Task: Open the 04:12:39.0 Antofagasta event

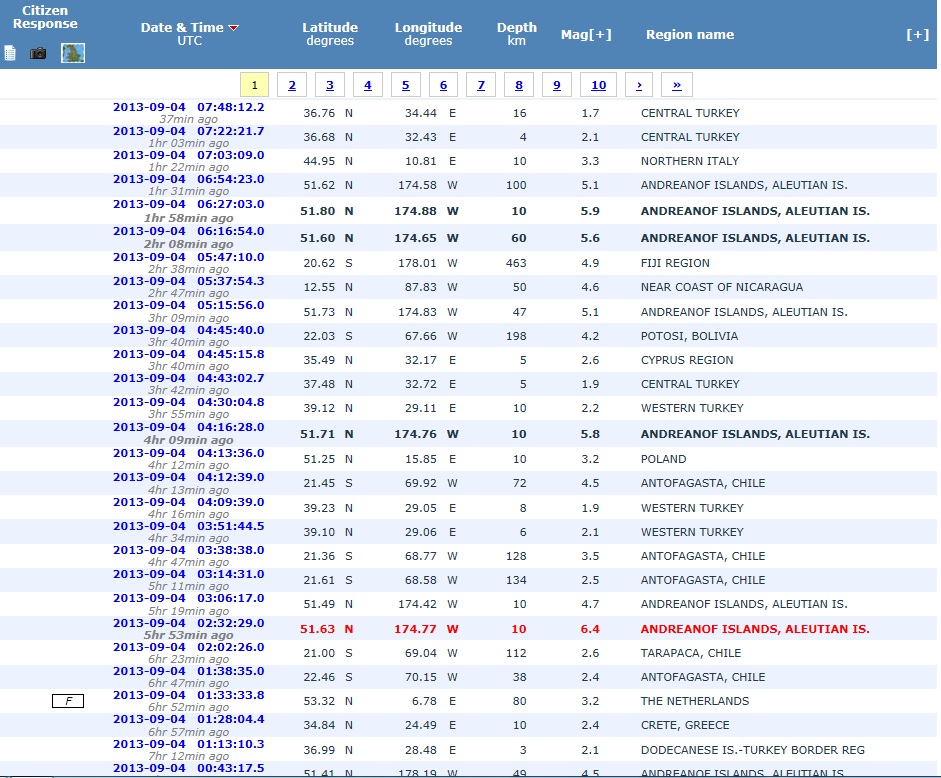Action: tap(188, 477)
